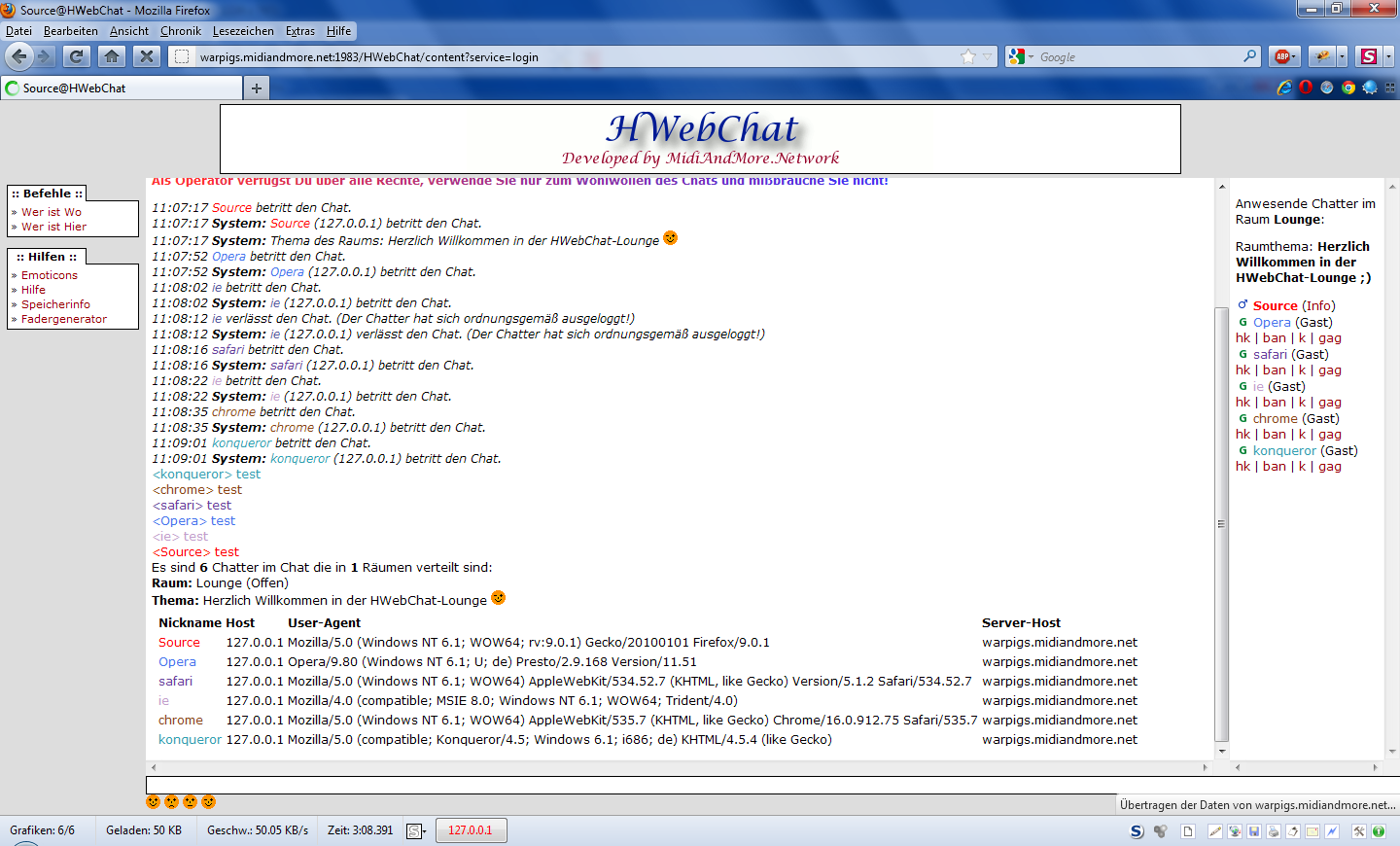Open a new tab with the plus button
The width and height of the screenshot is (1400, 846).
pos(257,88)
